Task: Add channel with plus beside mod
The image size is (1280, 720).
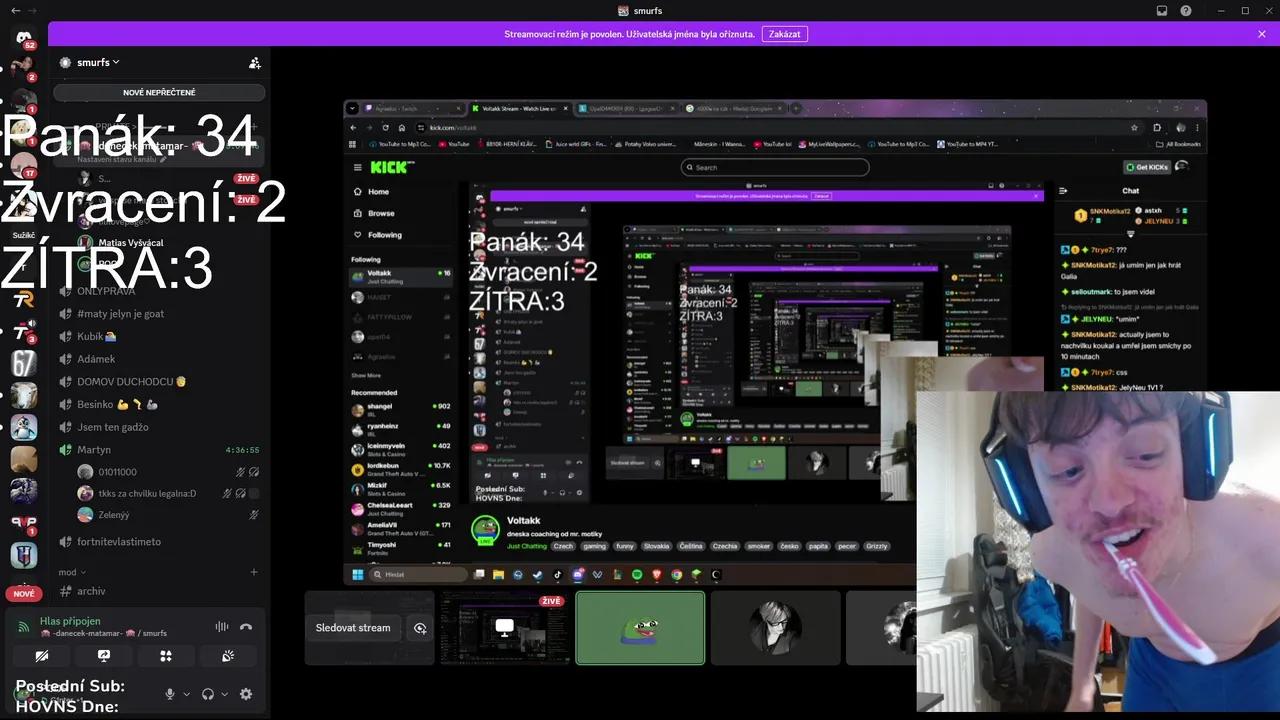Action: pos(254,572)
